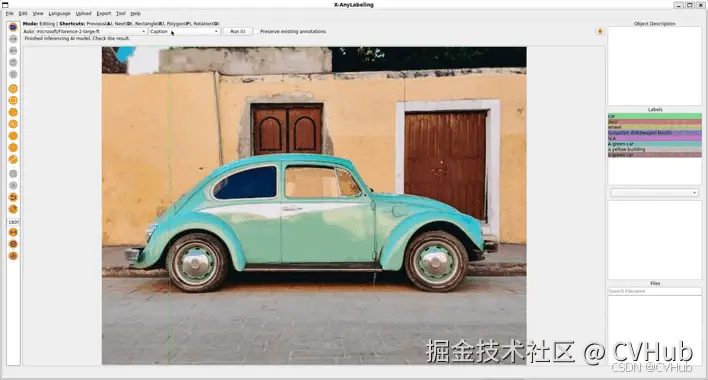Select the Create Point tool
The height and width of the screenshot is (380, 708).
[13, 147]
